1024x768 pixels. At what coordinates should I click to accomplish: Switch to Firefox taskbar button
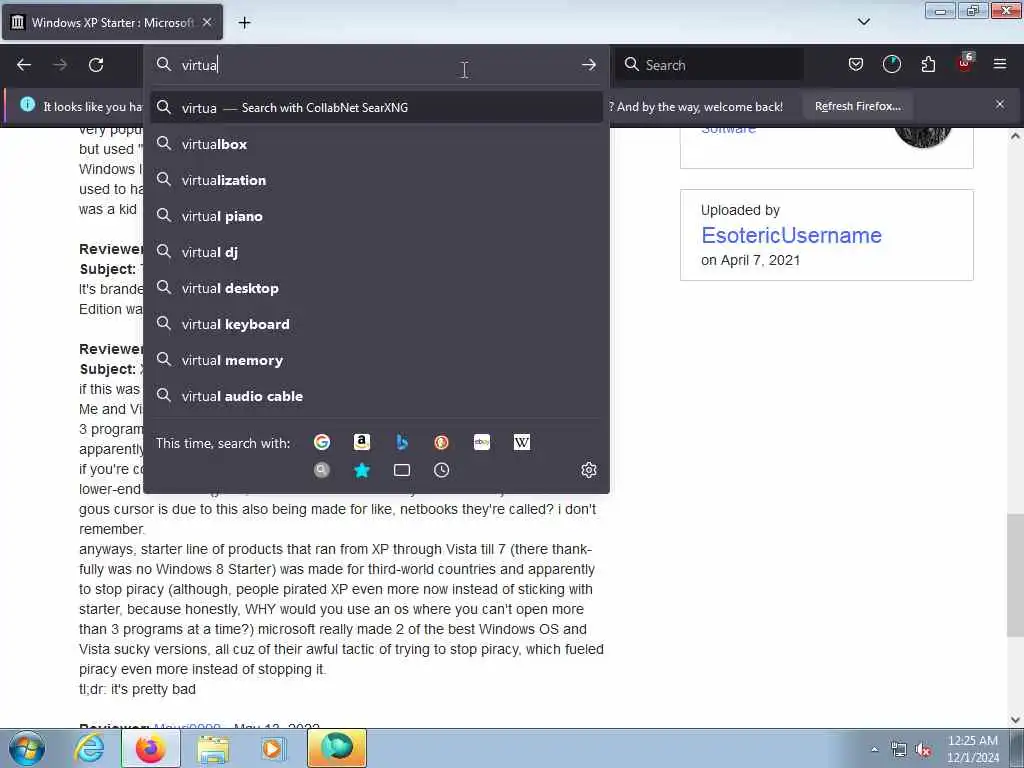[151, 748]
